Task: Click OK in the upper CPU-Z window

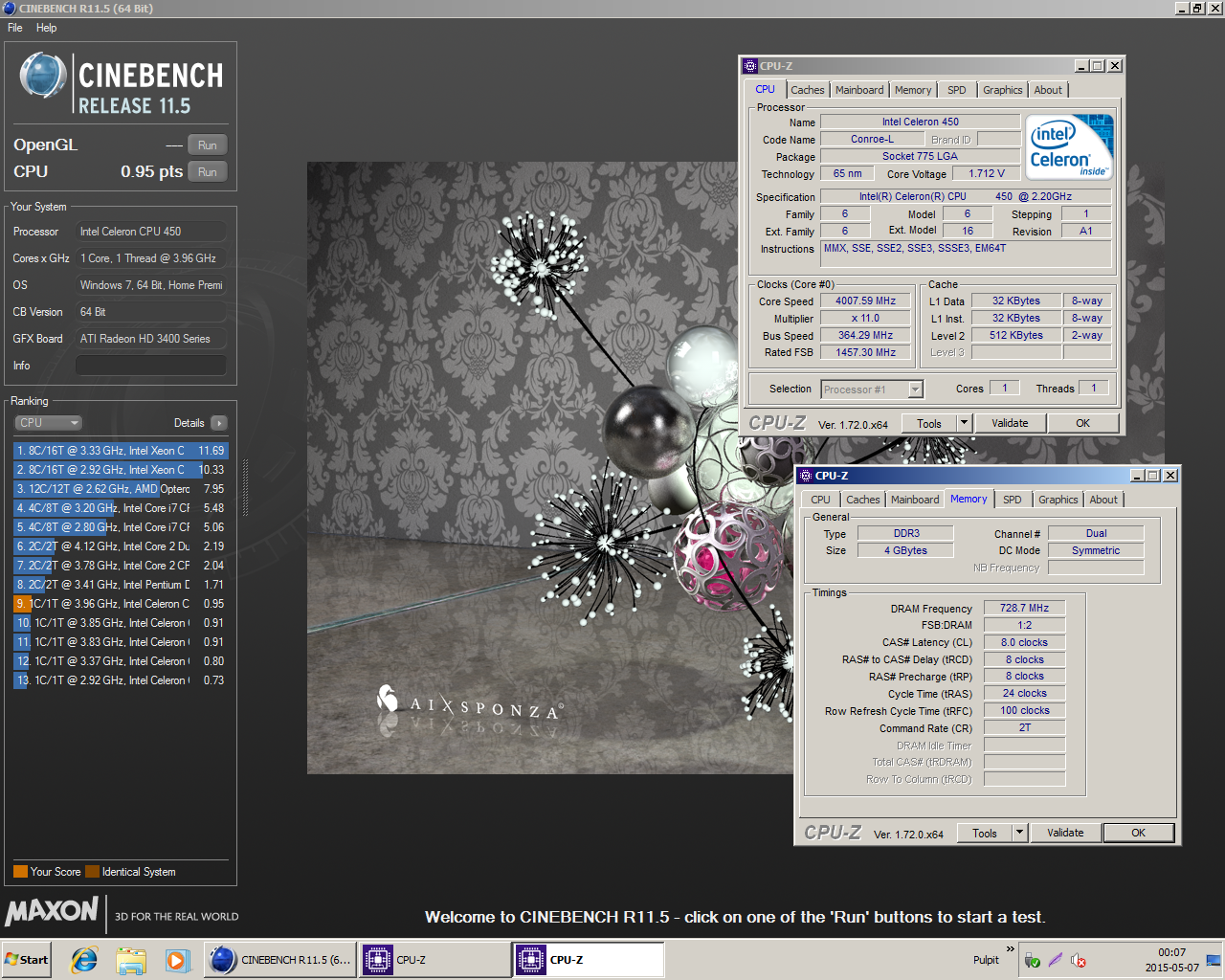Action: (1082, 423)
